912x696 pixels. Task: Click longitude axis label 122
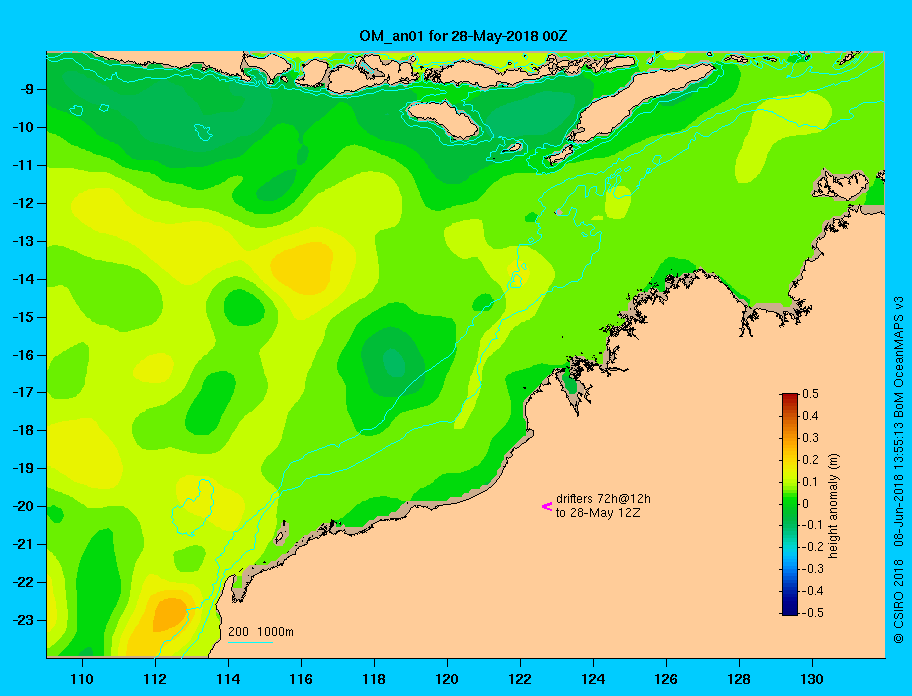coord(520,679)
